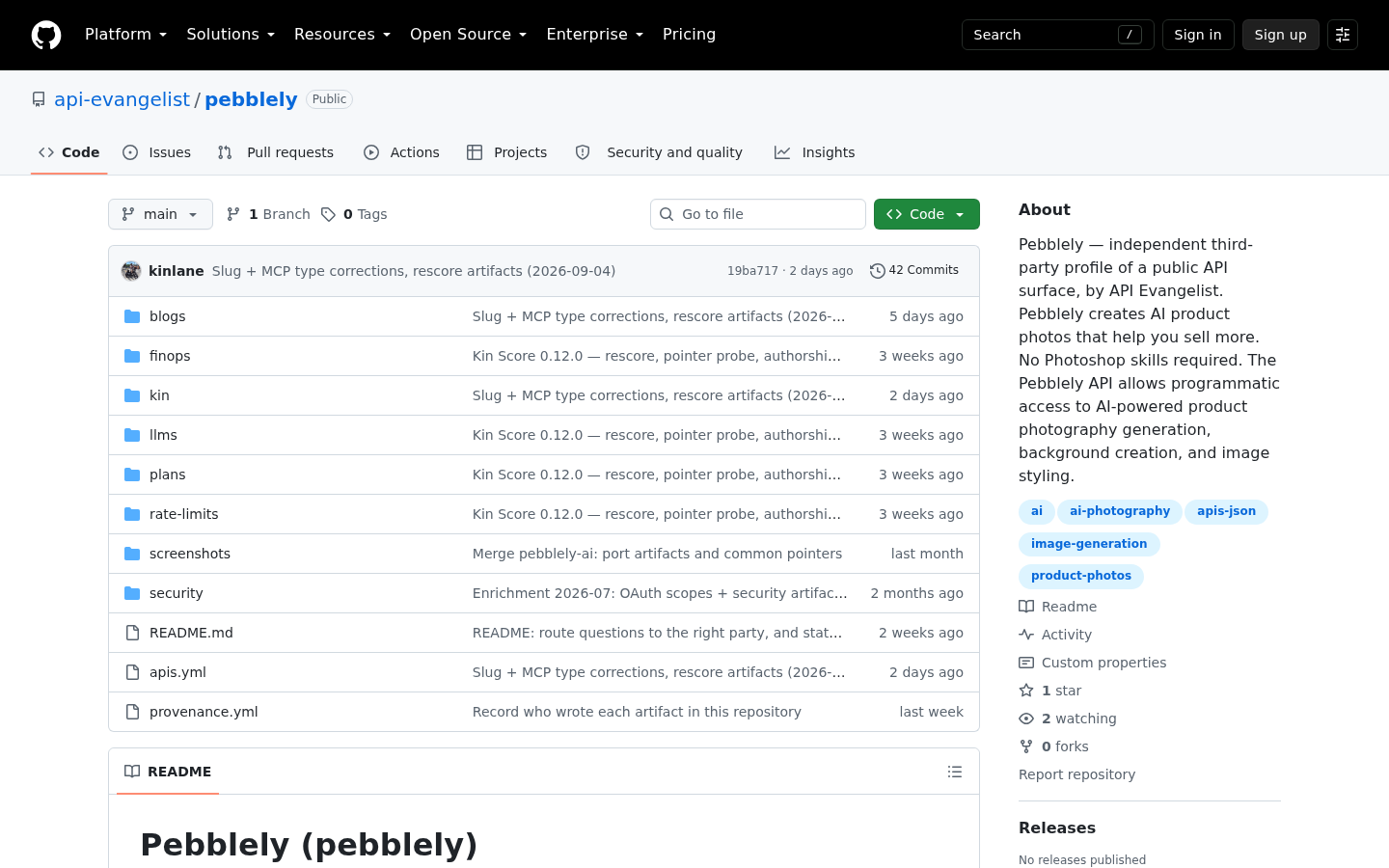
Task: Click the blogs folder icon
Action: click(x=132, y=316)
